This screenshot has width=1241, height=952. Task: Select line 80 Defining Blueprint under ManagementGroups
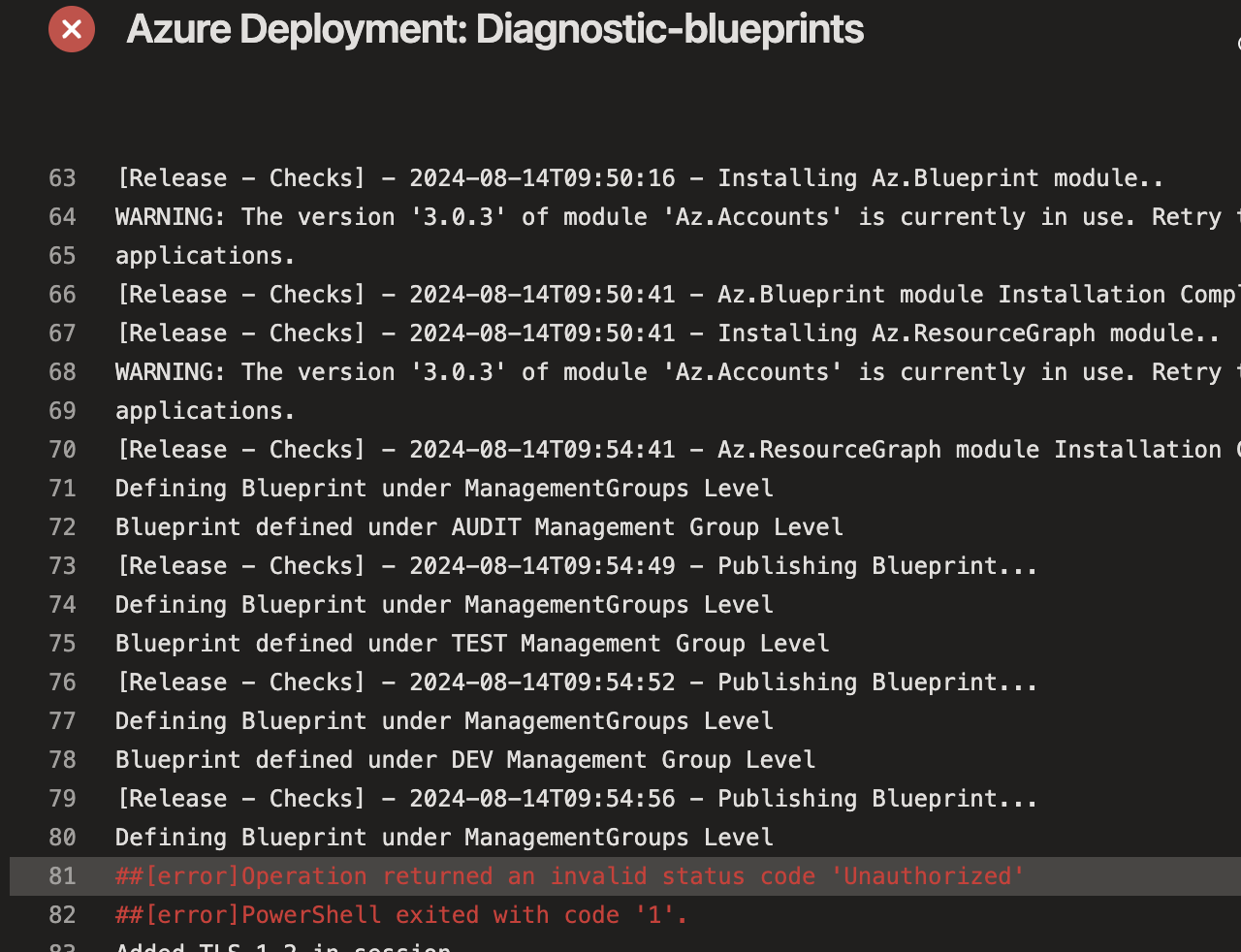point(444,838)
